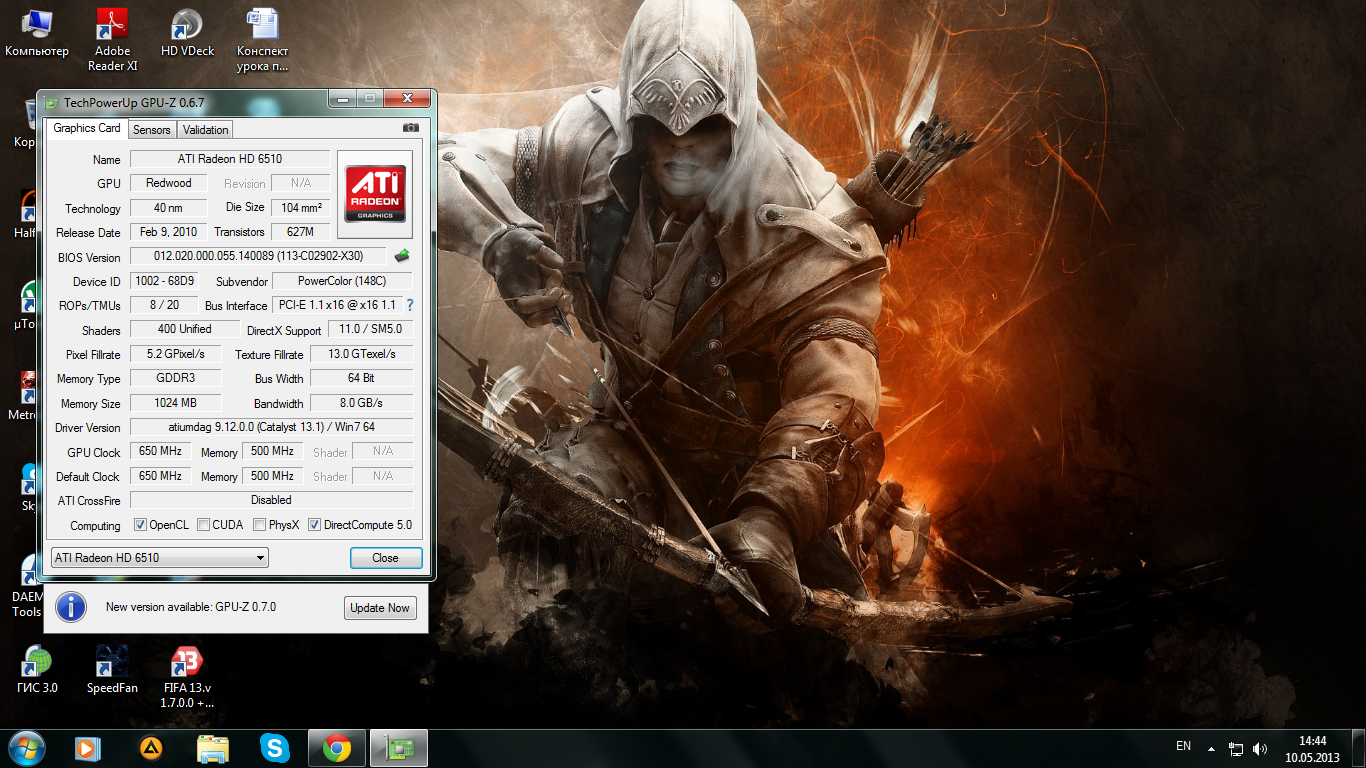Open Skype from the taskbar
This screenshot has height=768, width=1366.
tap(275, 748)
